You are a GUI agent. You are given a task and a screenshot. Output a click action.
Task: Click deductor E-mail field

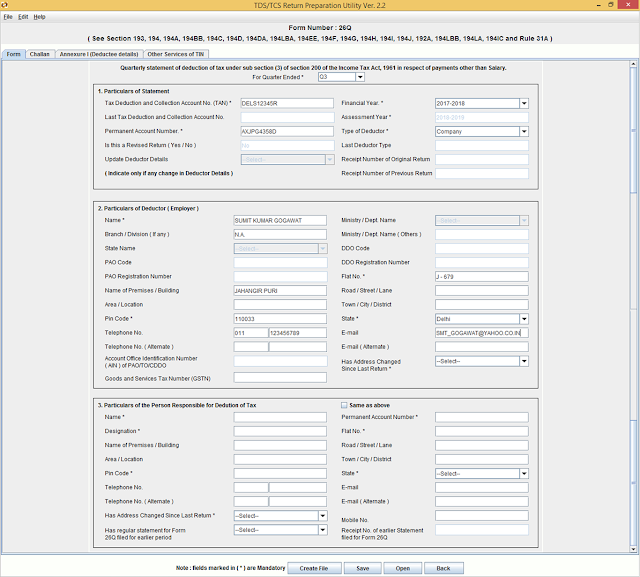(x=482, y=333)
